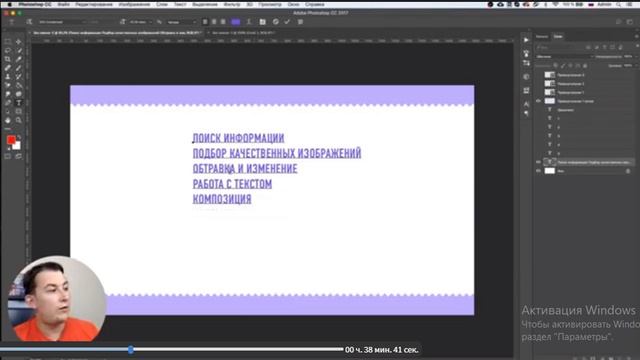
Task: Open the Изображение menu
Action: (x=134, y=4)
